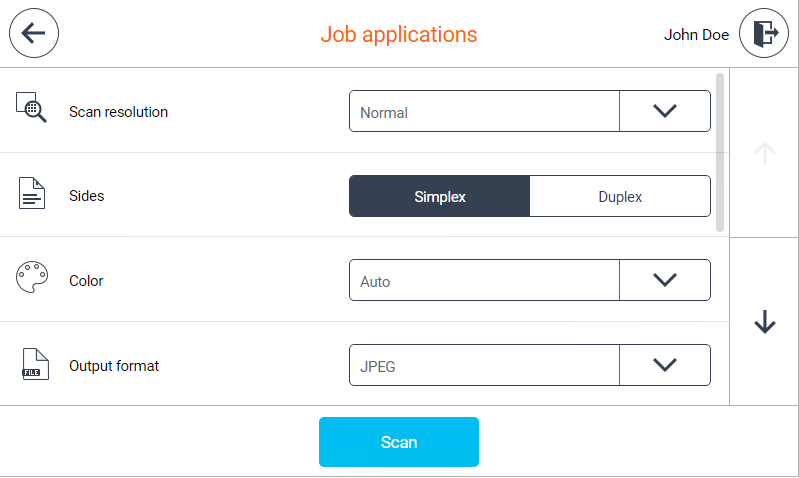Click the John Doe user name
This screenshot has height=478, width=799.
point(696,34)
